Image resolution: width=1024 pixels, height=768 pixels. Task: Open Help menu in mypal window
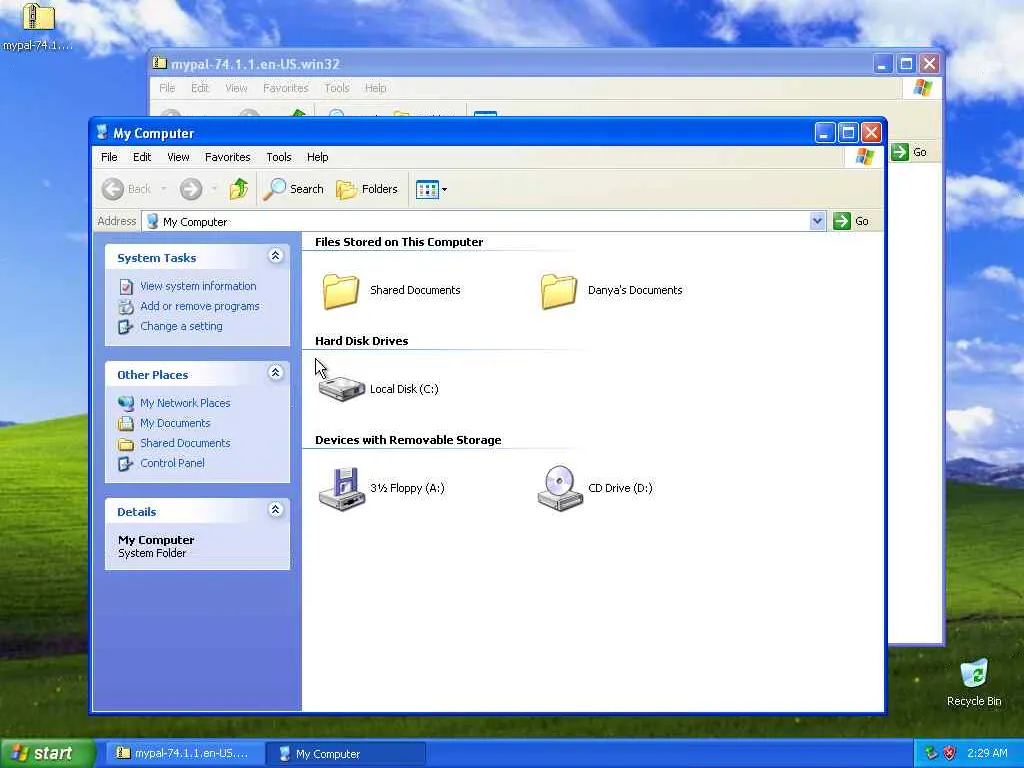(376, 88)
